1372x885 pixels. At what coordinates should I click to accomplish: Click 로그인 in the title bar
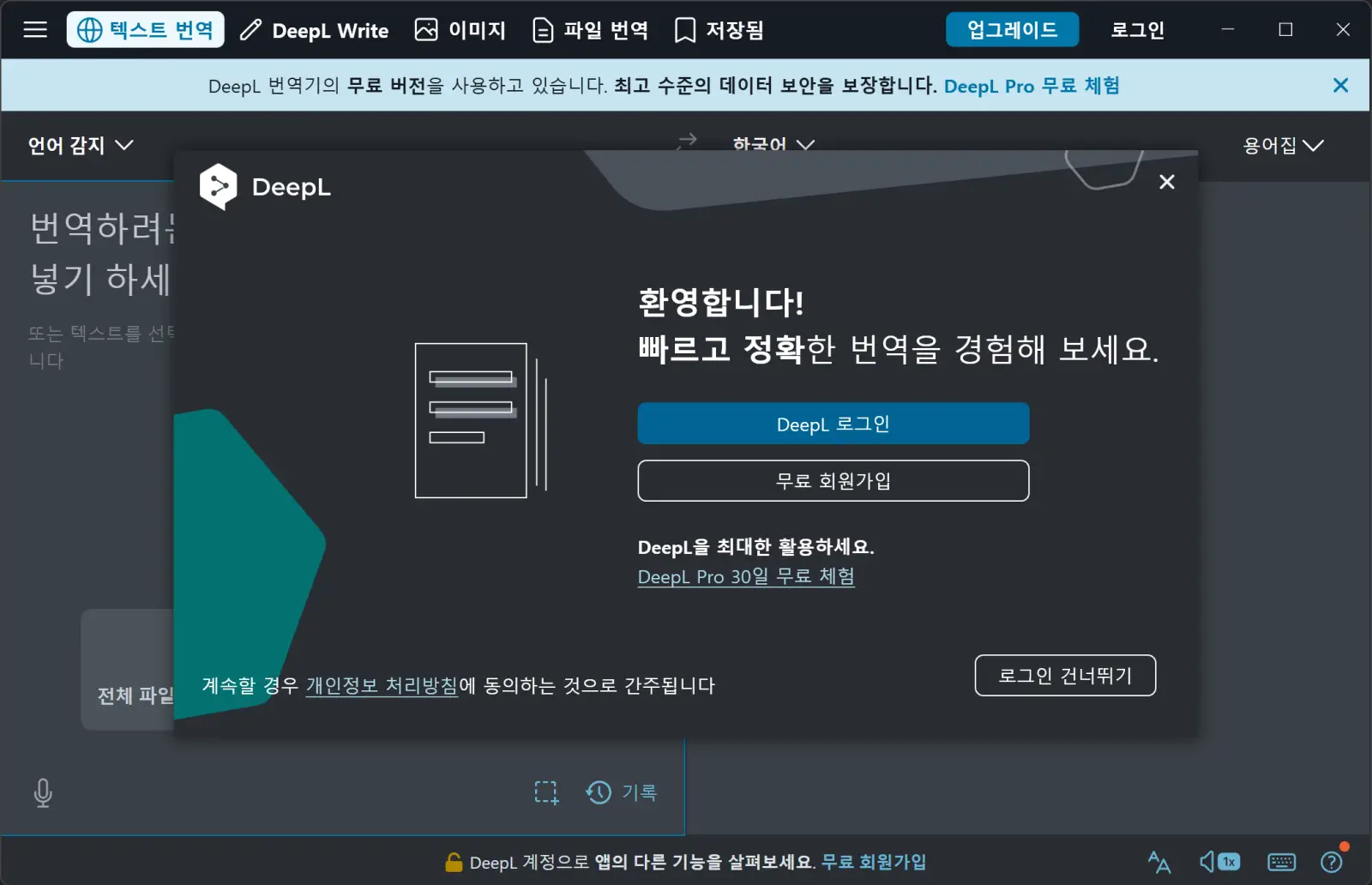1138,30
